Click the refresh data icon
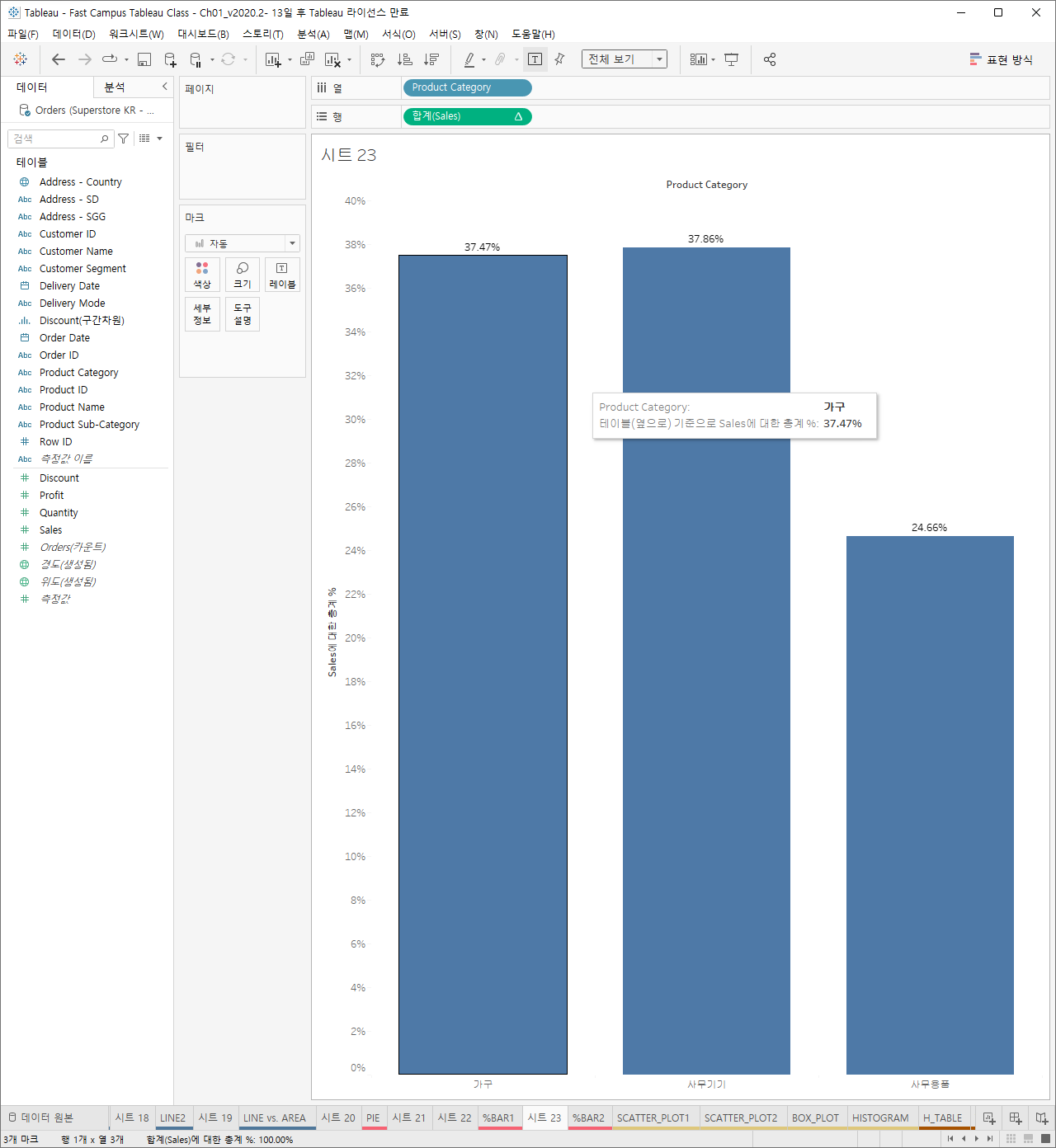Screen dimensions: 1056x1148 229,59
